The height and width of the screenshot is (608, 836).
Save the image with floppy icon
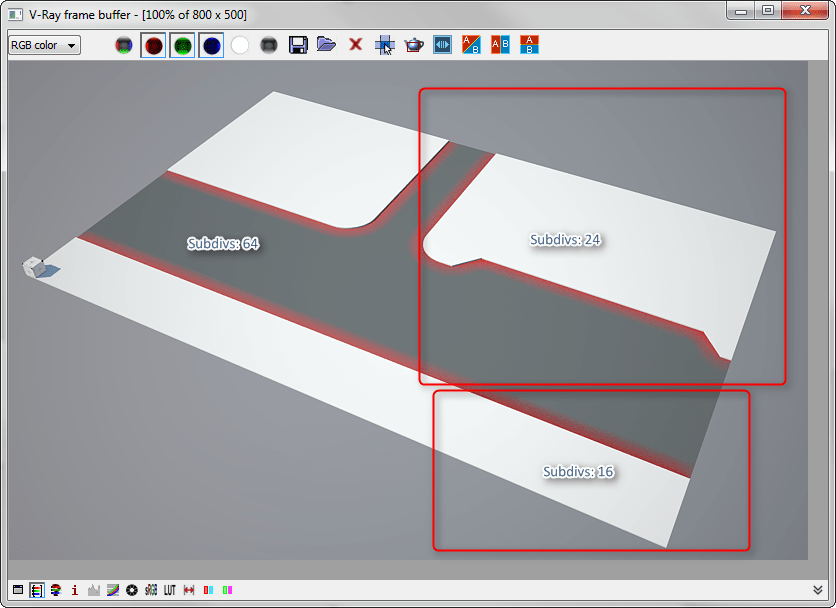(298, 45)
